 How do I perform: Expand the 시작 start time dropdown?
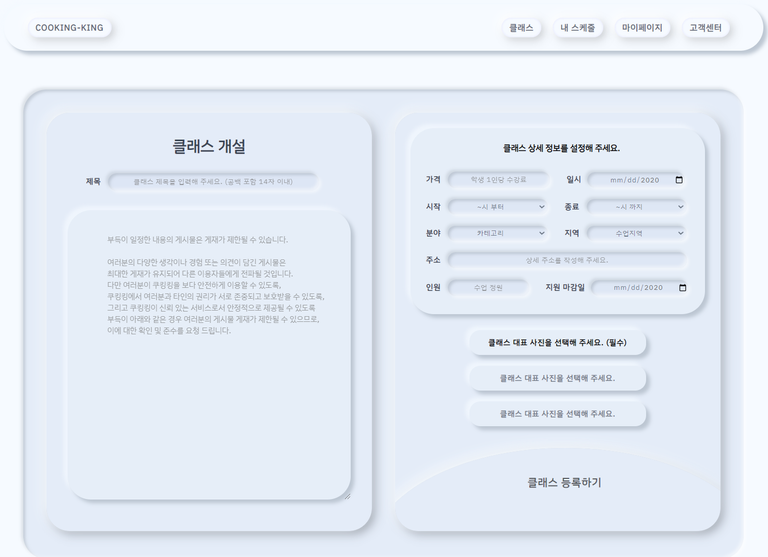(x=498, y=207)
